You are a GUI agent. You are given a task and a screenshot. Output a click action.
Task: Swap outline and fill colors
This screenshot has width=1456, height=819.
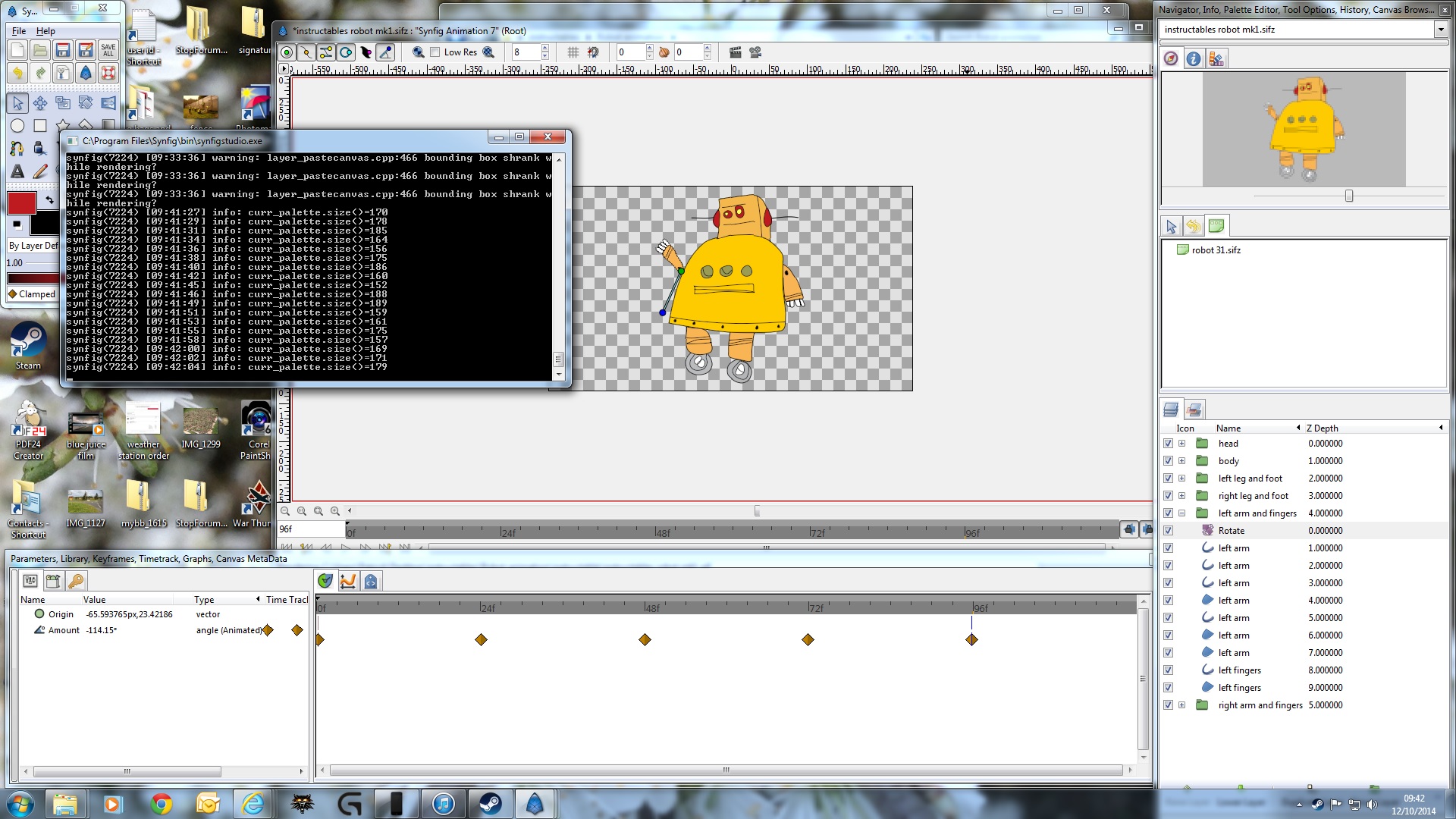(x=49, y=200)
